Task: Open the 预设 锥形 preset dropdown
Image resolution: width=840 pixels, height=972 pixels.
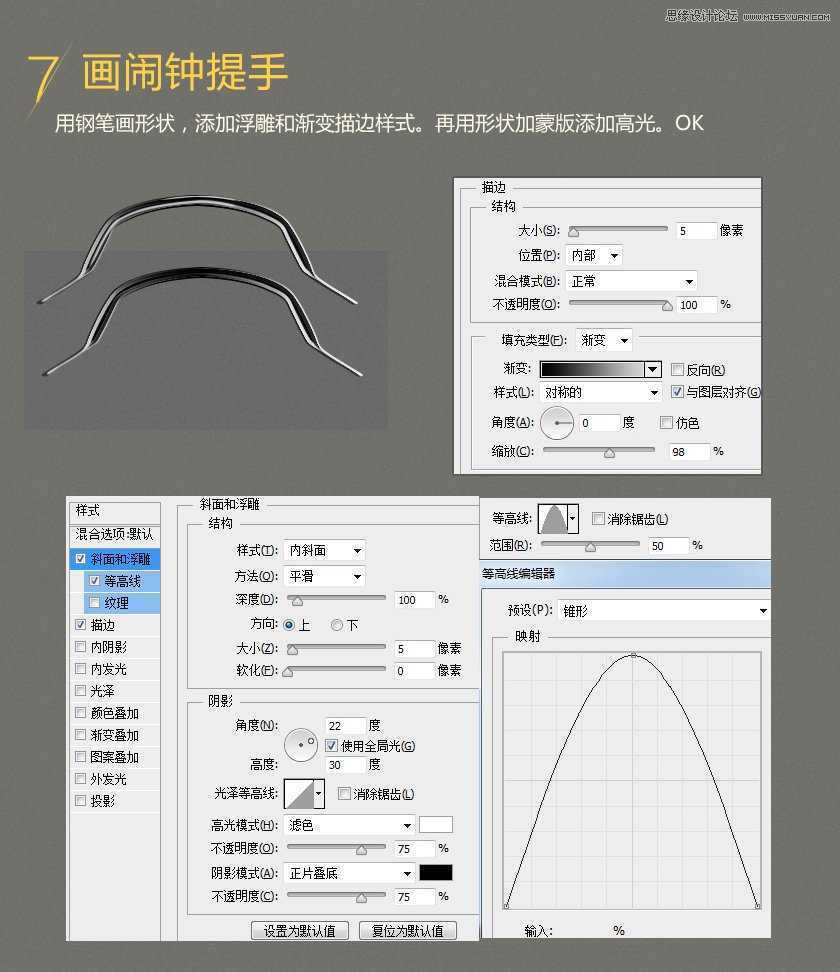Action: (x=663, y=611)
